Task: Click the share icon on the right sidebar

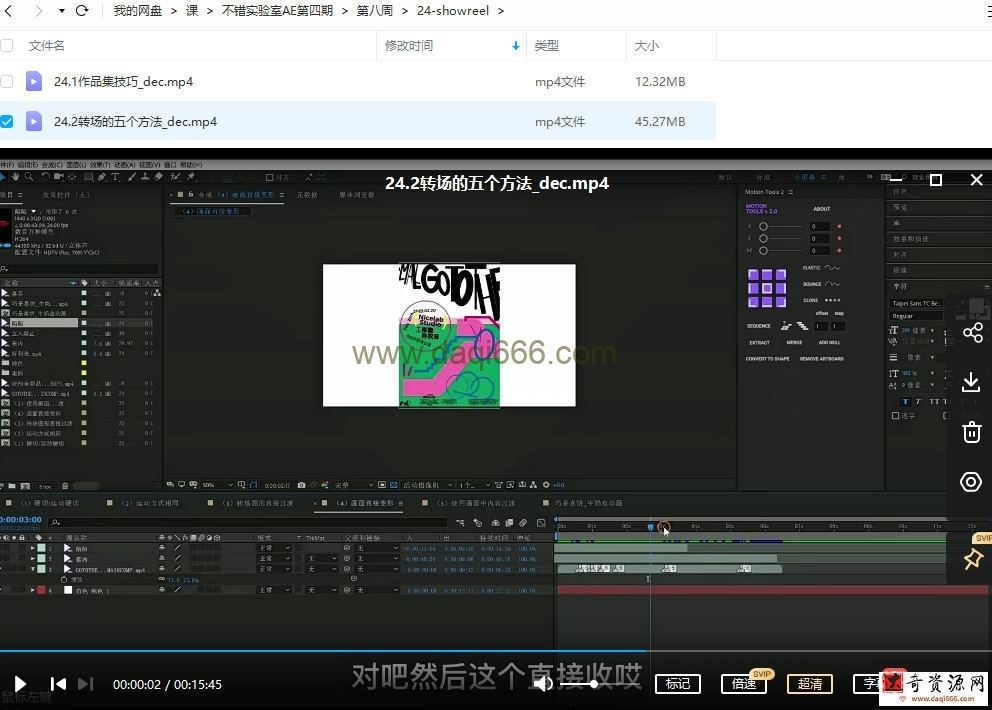Action: pos(972,332)
